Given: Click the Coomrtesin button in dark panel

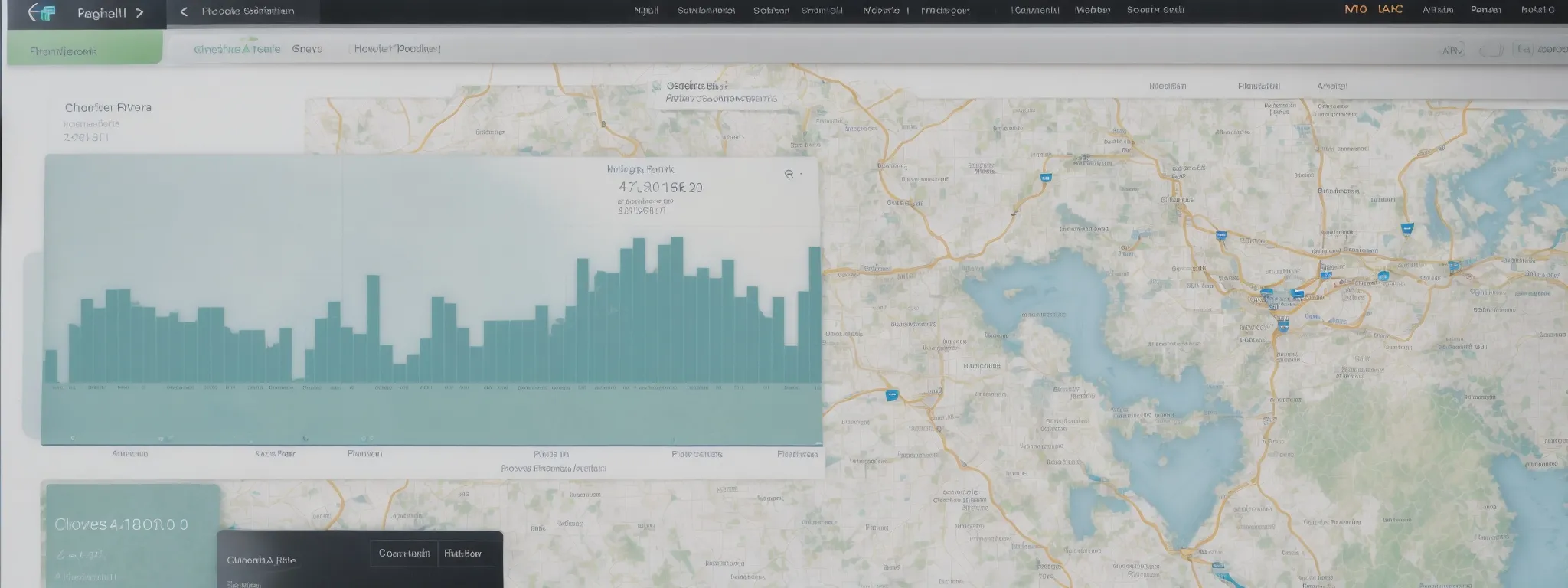Looking at the screenshot, I should [404, 554].
